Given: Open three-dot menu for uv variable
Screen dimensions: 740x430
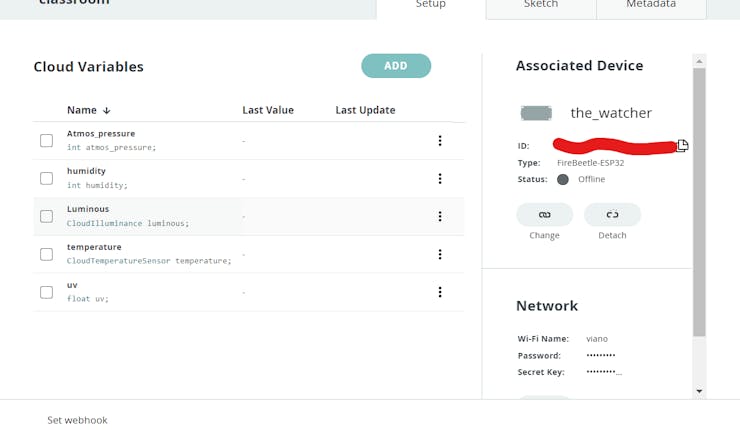Looking at the screenshot, I should 440,292.
